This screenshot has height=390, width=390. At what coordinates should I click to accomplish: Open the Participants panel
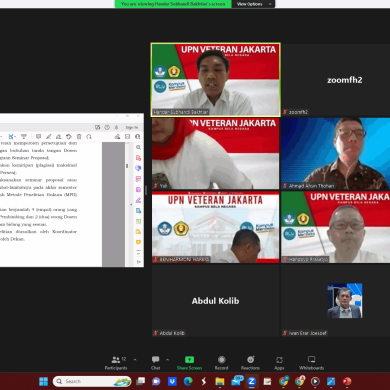pos(116,363)
